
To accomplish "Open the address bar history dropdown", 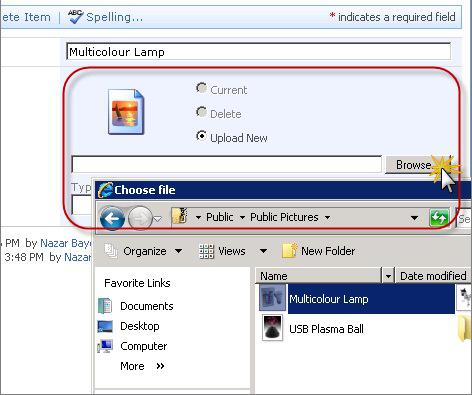I will [414, 218].
